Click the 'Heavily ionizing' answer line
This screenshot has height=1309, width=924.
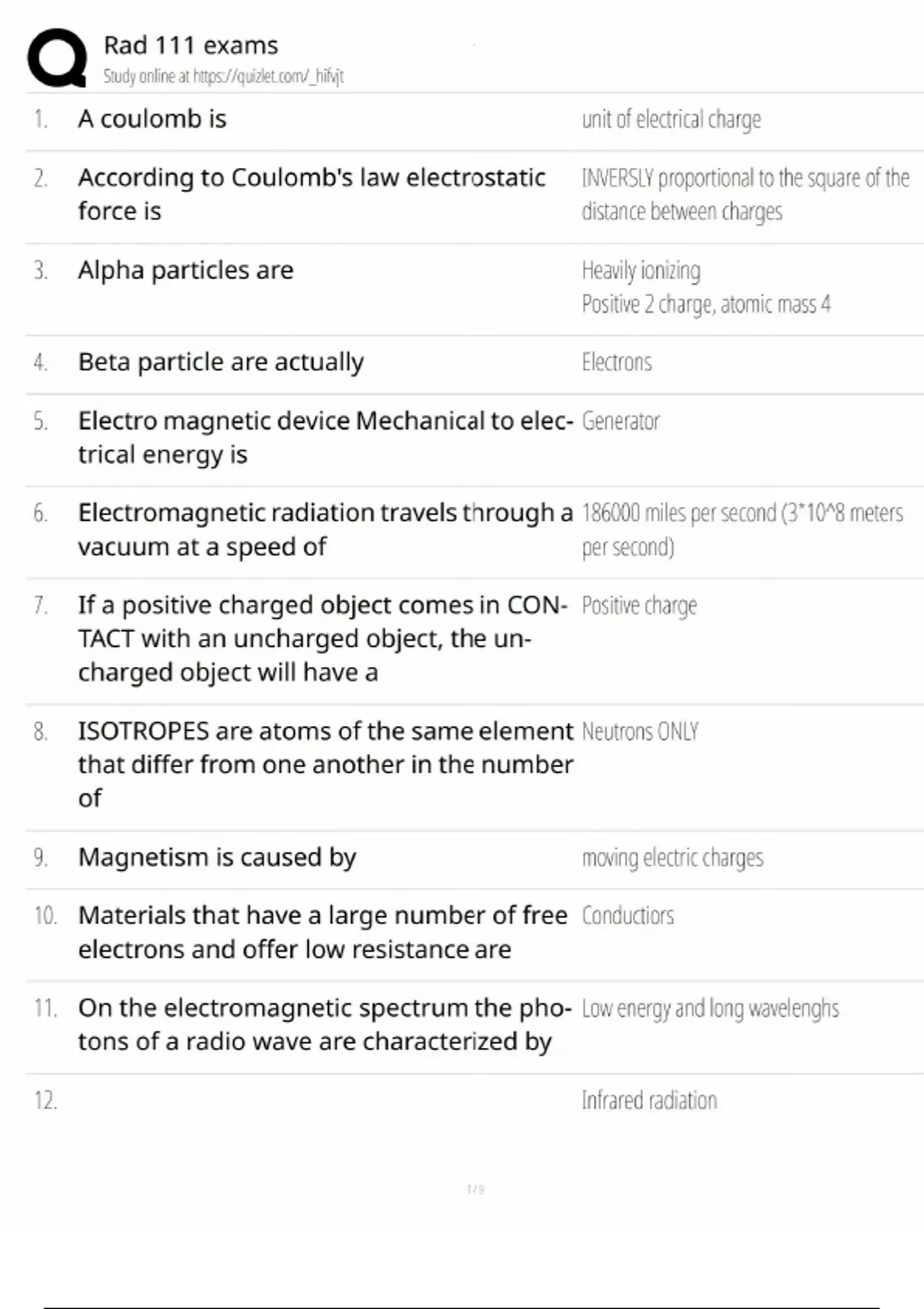(x=641, y=270)
